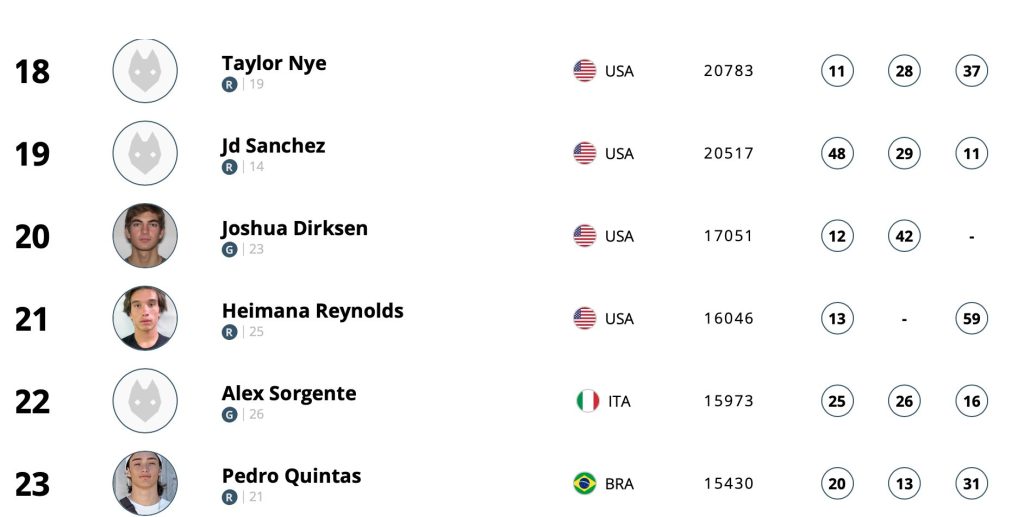This screenshot has height=517, width=1024.
Task: Click Taylor Nye's placeholder wolf avatar
Action: [145, 70]
